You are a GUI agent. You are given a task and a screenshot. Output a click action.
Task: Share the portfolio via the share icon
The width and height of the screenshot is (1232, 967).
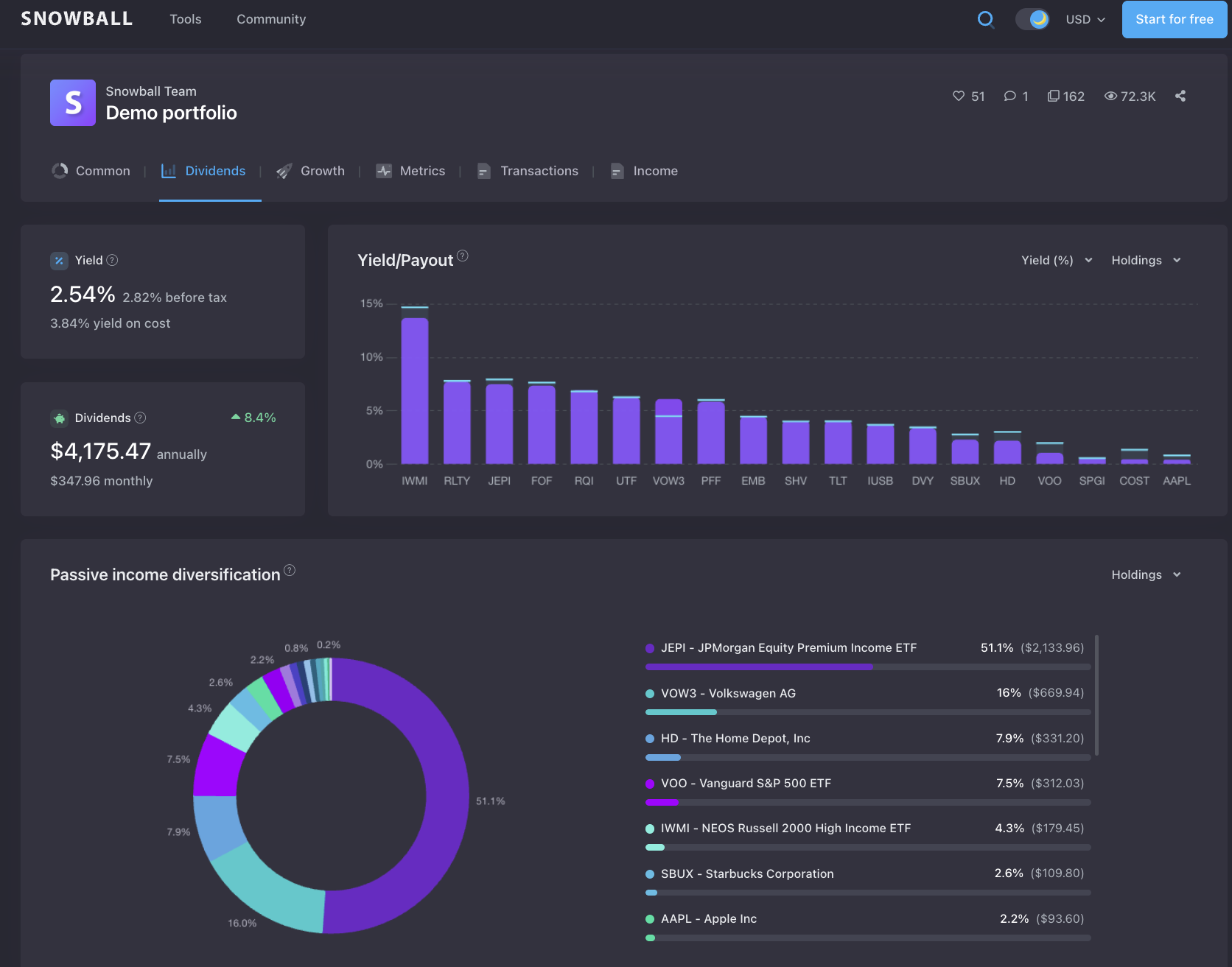tap(1180, 96)
